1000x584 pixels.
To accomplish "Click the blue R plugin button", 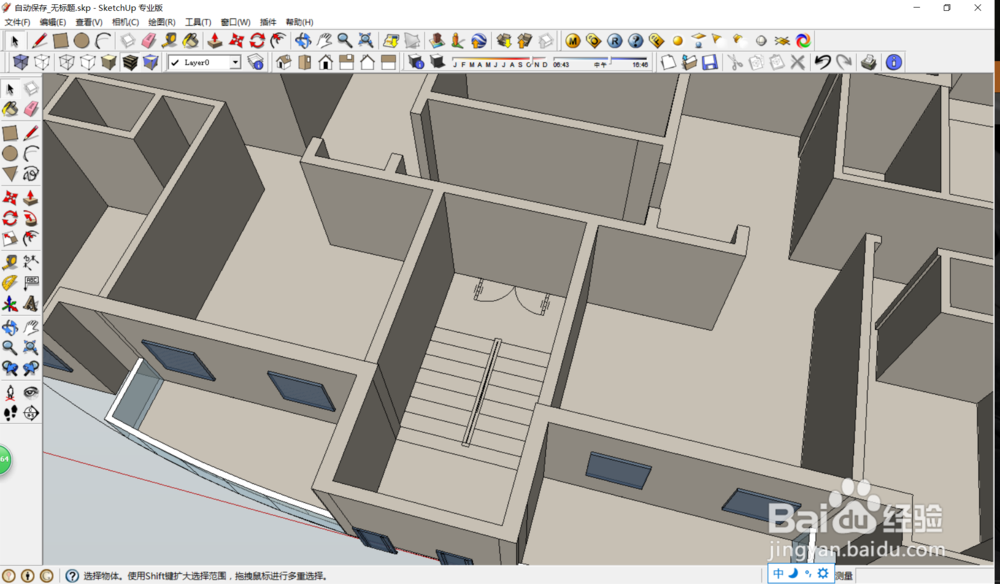I will click(614, 41).
